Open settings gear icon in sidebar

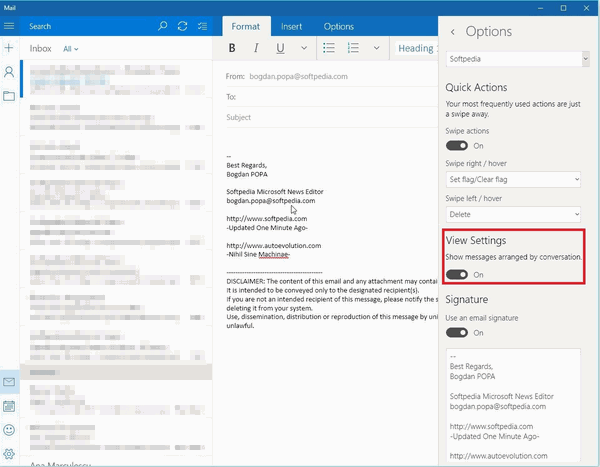click(x=9, y=454)
